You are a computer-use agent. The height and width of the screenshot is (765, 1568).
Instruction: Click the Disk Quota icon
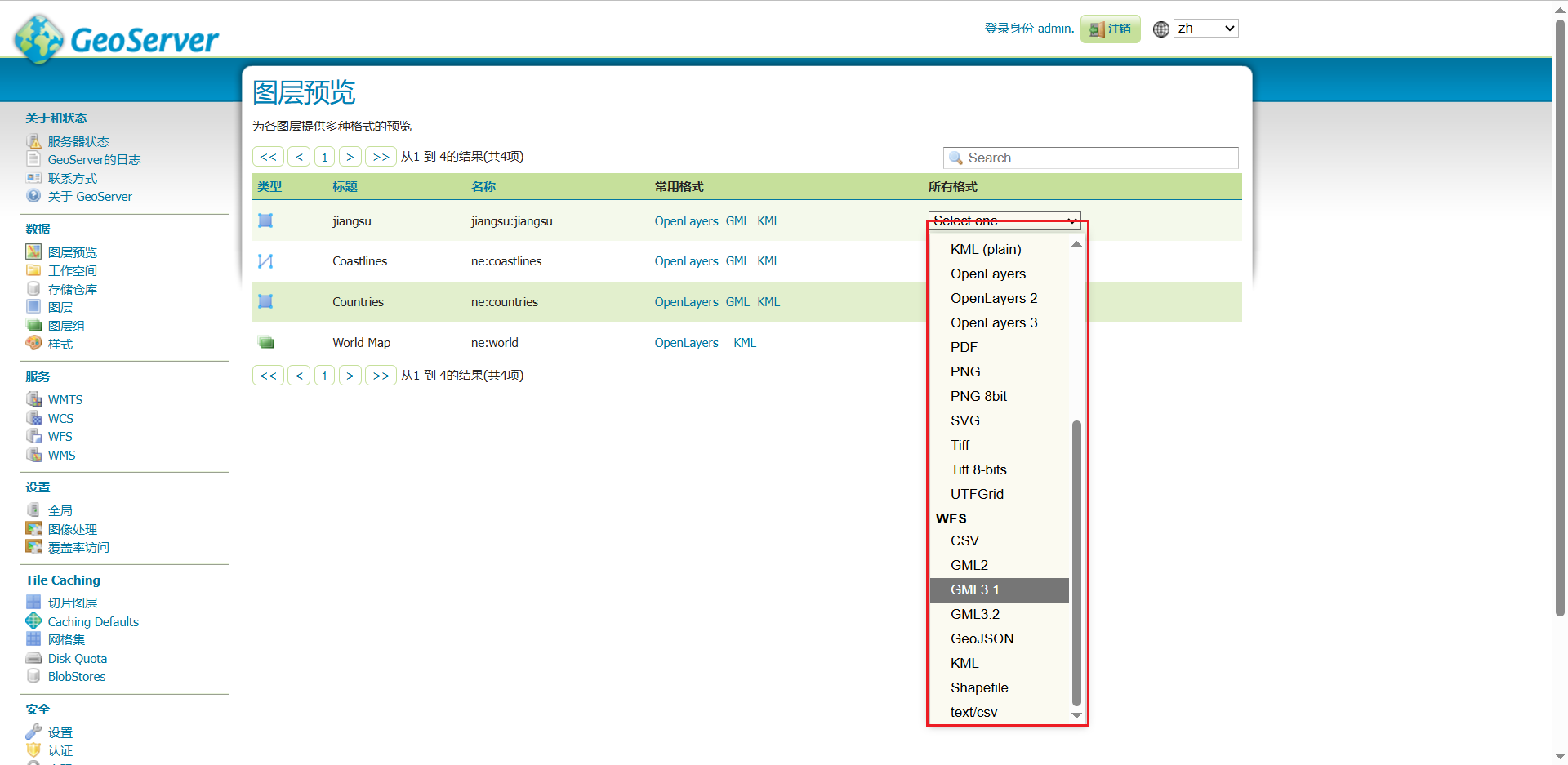33,658
